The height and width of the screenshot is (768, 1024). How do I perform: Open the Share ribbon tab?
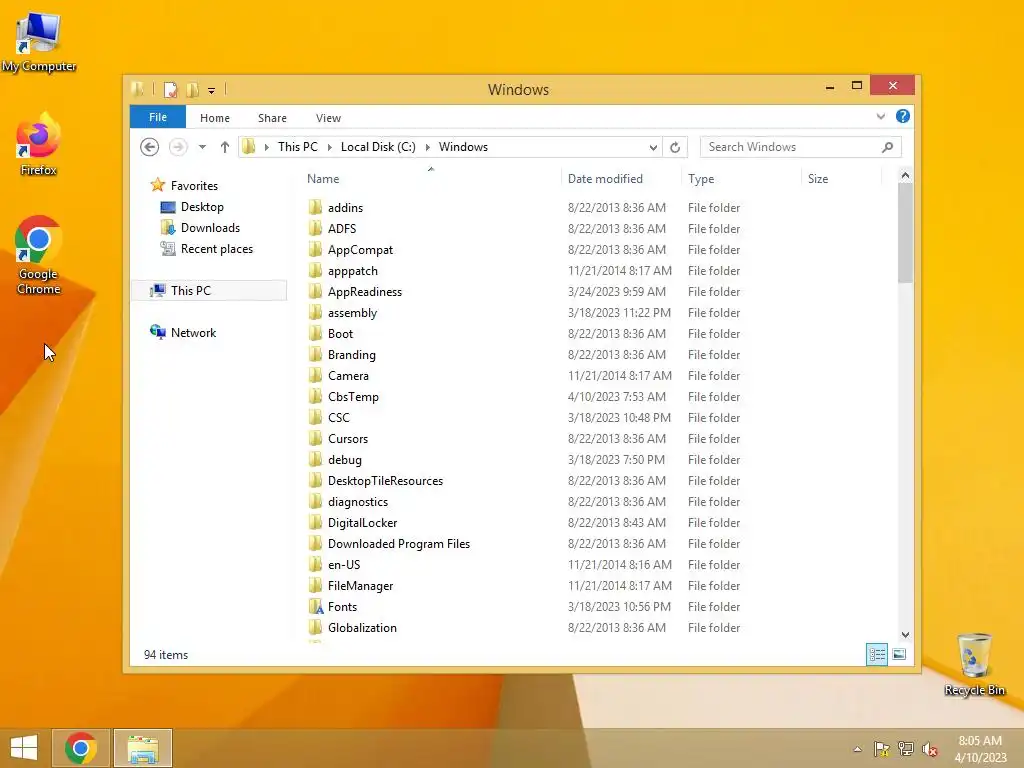[x=272, y=118]
